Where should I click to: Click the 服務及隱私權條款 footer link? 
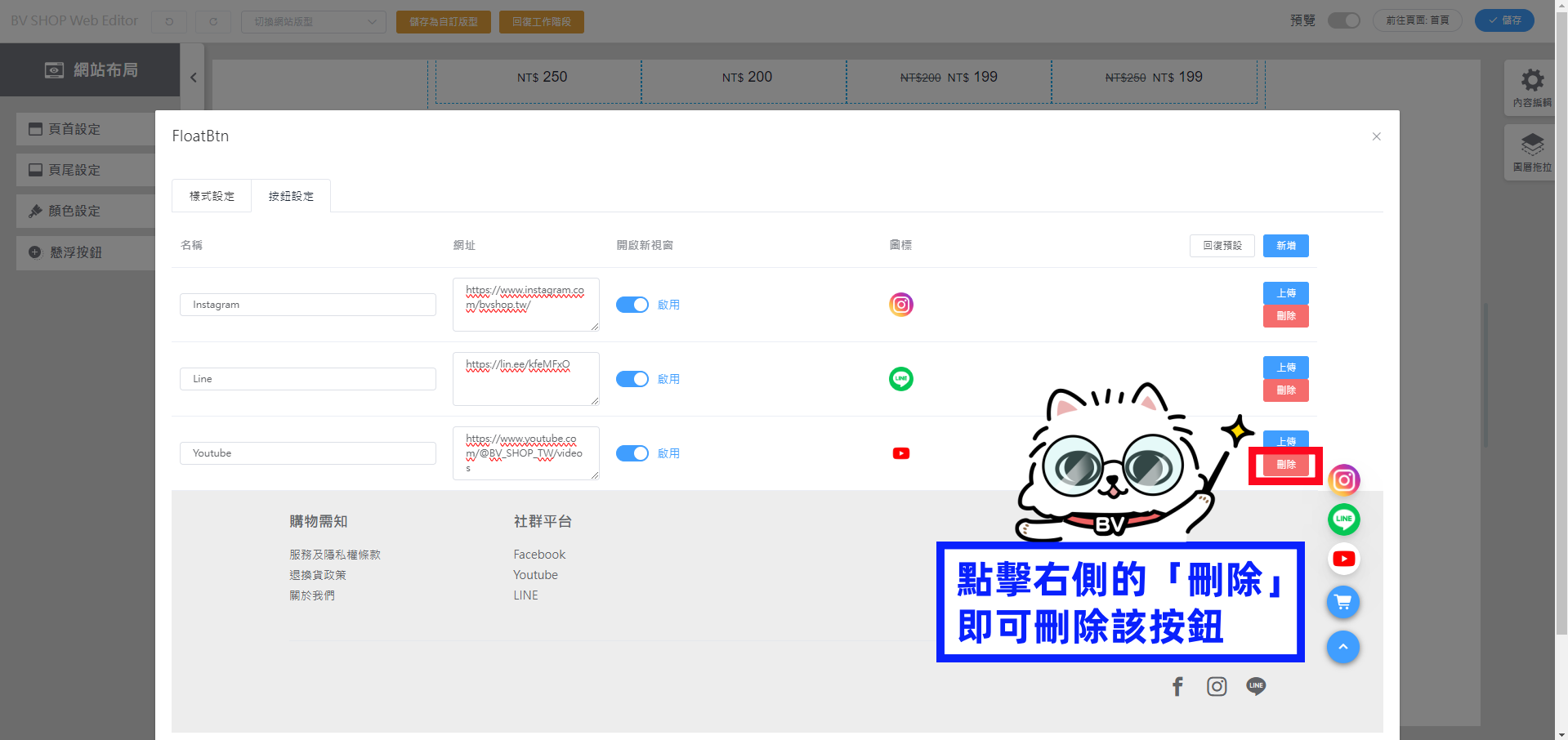(335, 555)
